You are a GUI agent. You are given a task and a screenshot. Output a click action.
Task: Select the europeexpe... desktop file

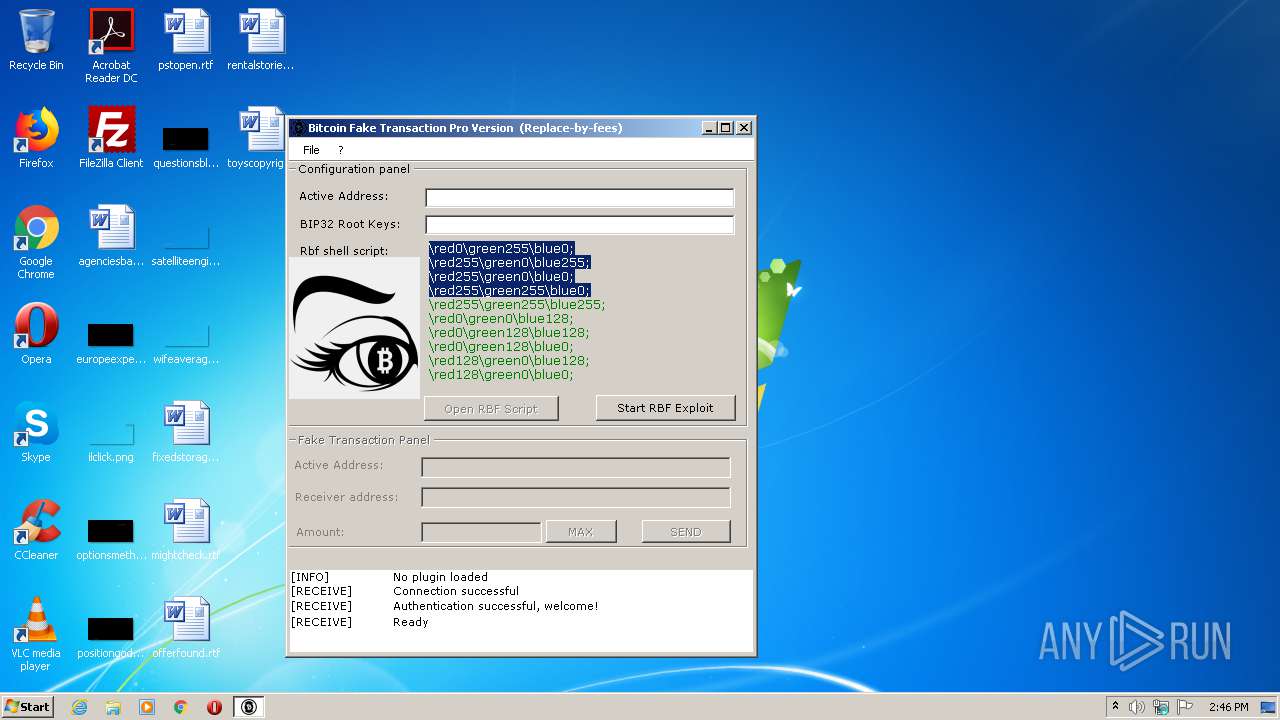coord(111,343)
